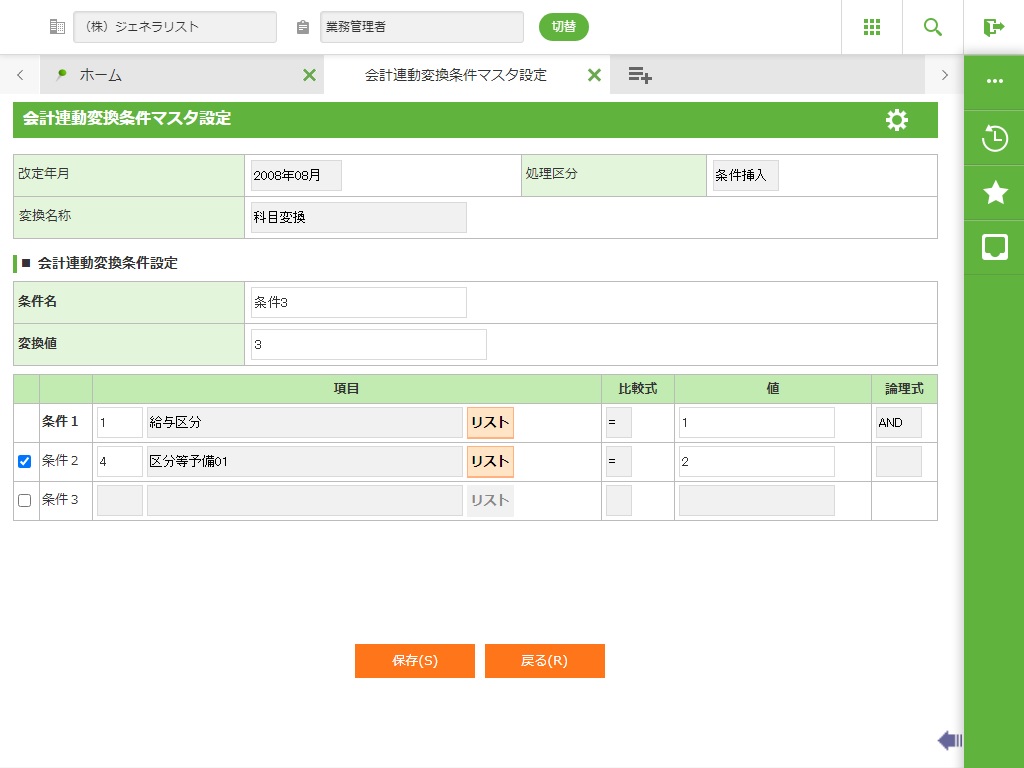The width and height of the screenshot is (1024, 768).
Task: Open リスト for 条件1 row
Action: click(x=490, y=423)
